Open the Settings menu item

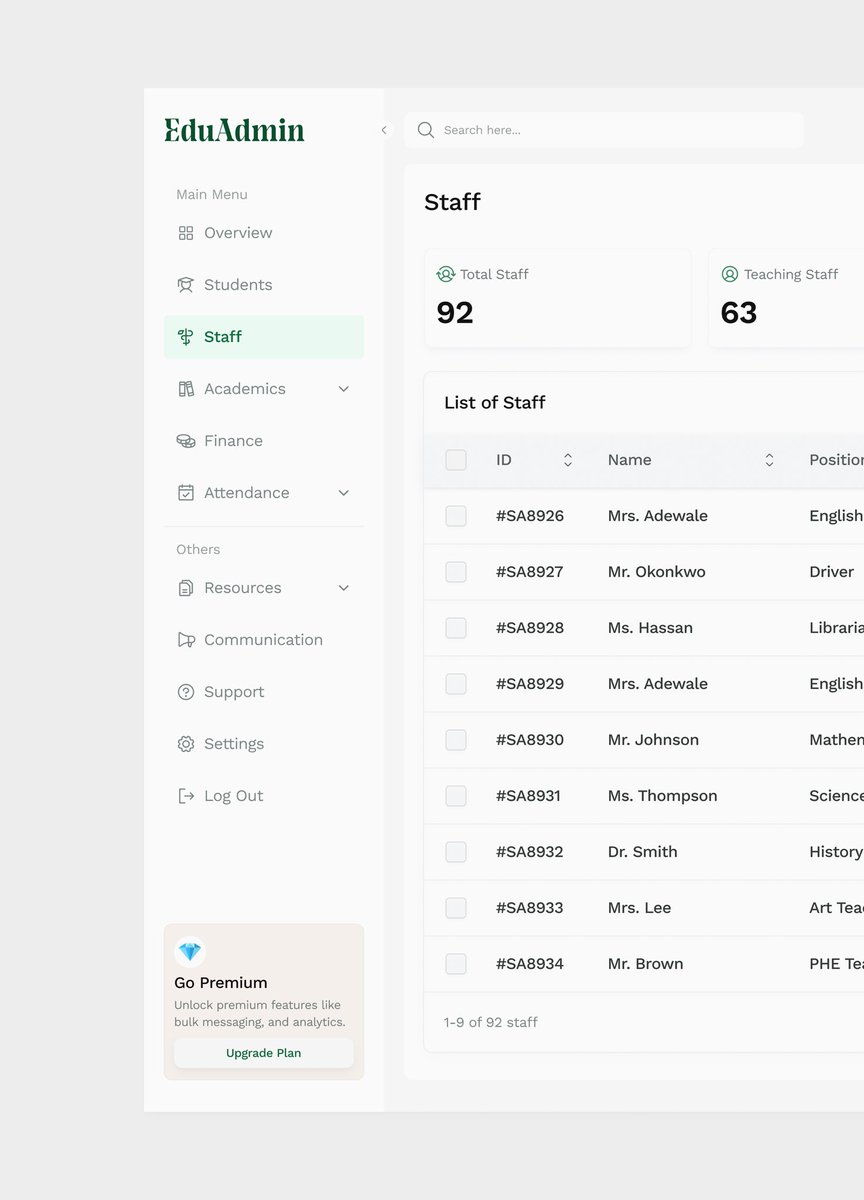(264, 744)
